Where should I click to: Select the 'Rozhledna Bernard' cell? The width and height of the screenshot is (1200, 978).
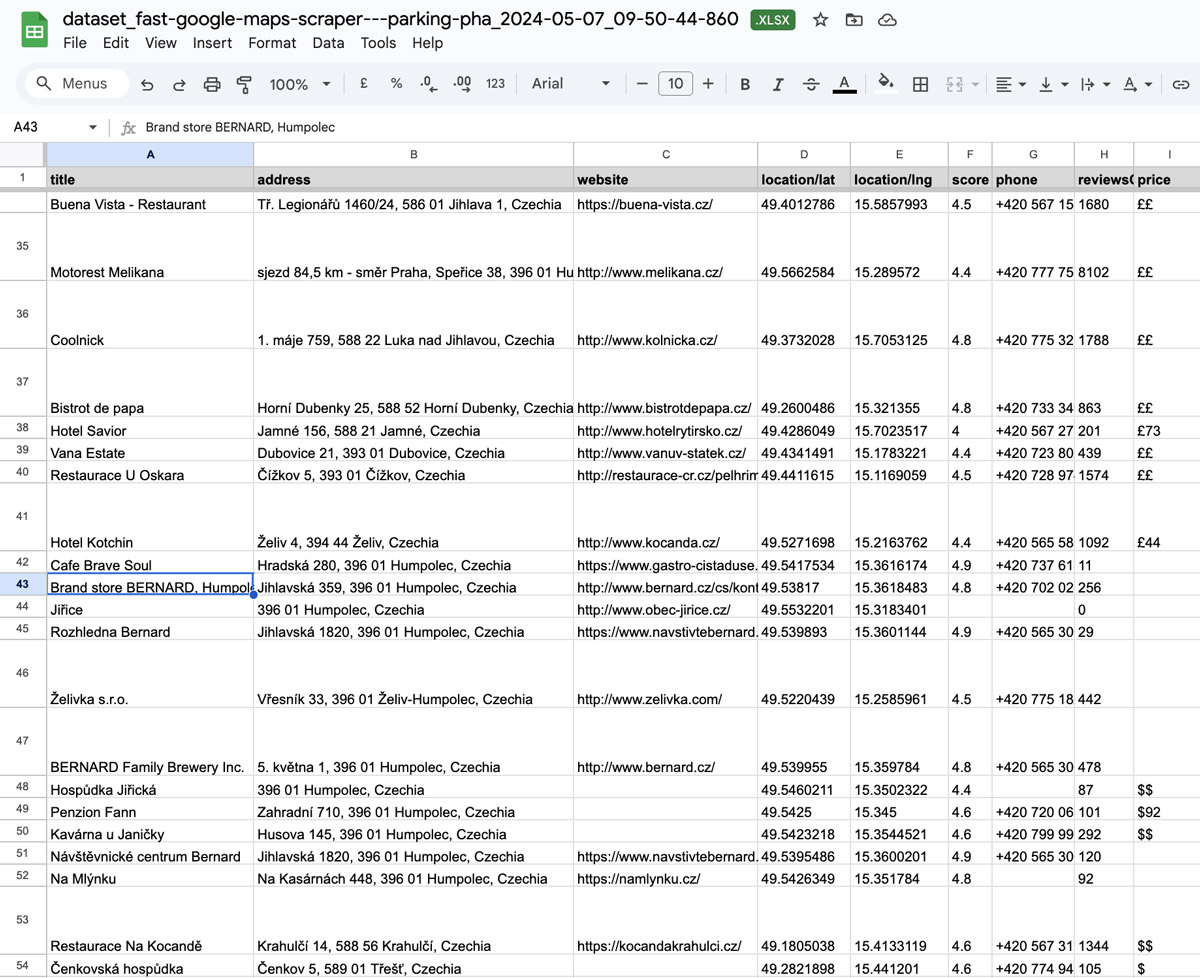coord(150,631)
